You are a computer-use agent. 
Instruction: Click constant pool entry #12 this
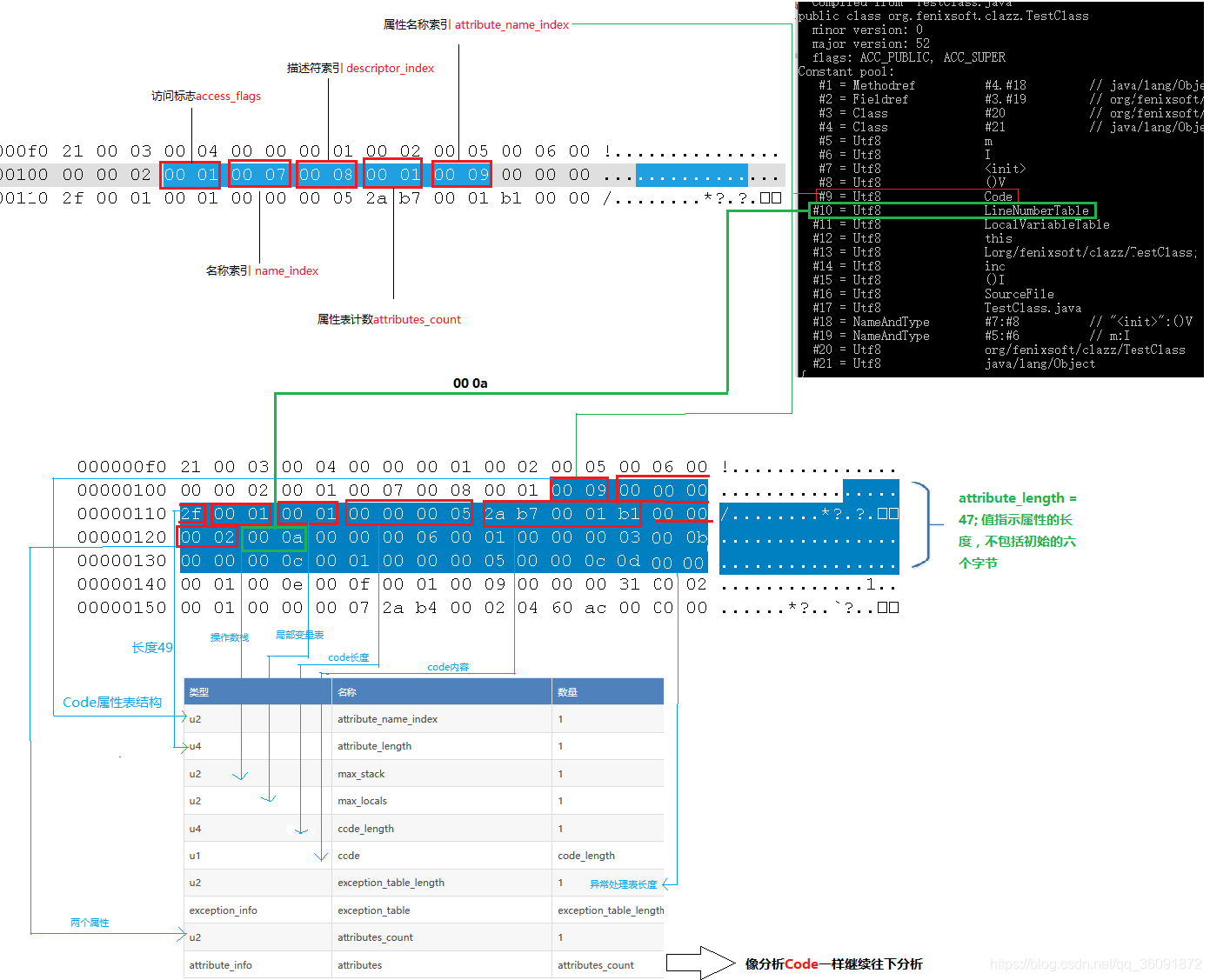coord(913,239)
